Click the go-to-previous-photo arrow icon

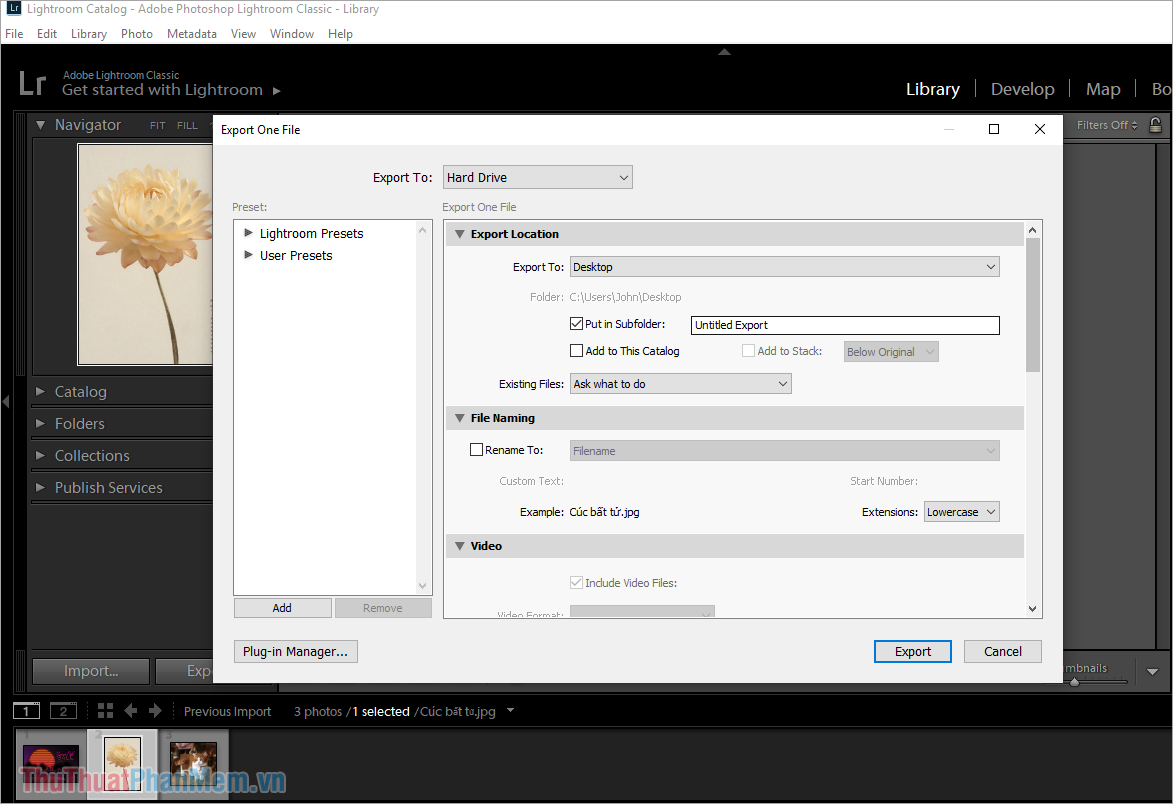click(130, 710)
